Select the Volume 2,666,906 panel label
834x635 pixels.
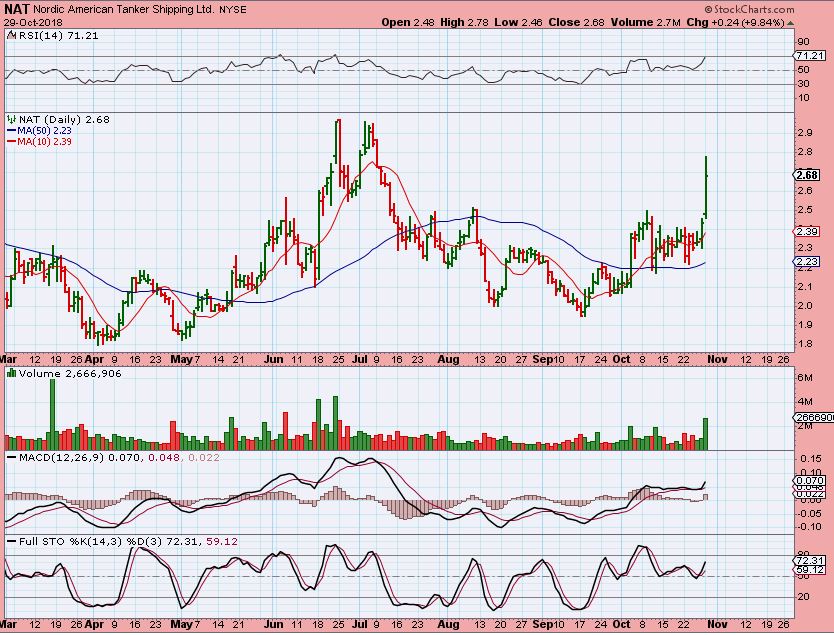point(70,373)
